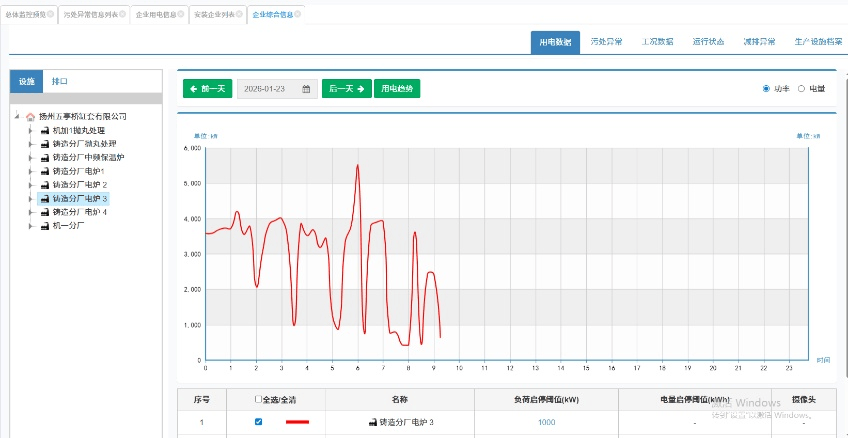Image resolution: width=848 pixels, height=438 pixels.
Task: Open the calendar icon in date field
Action: (x=306, y=89)
